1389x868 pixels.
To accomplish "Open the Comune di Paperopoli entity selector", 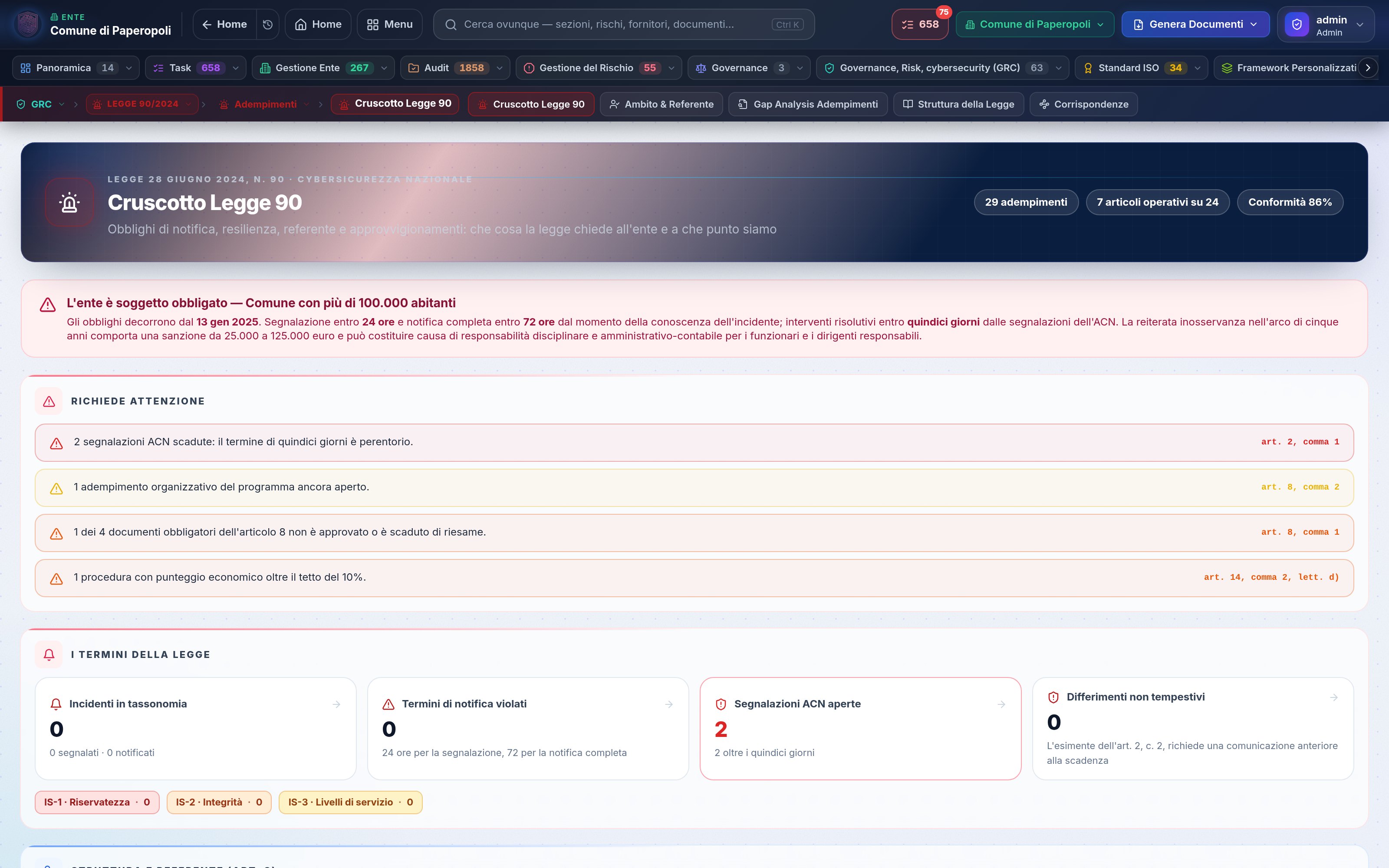I will coord(1035,24).
